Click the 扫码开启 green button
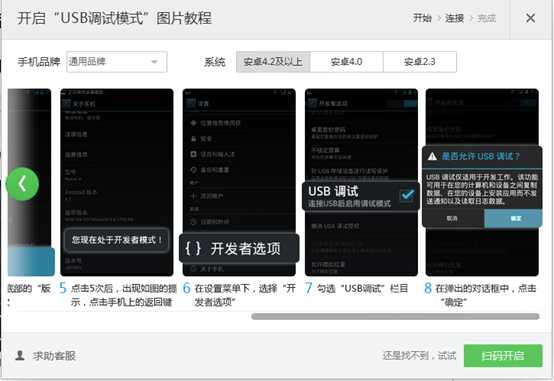554x381 pixels. coord(503,356)
